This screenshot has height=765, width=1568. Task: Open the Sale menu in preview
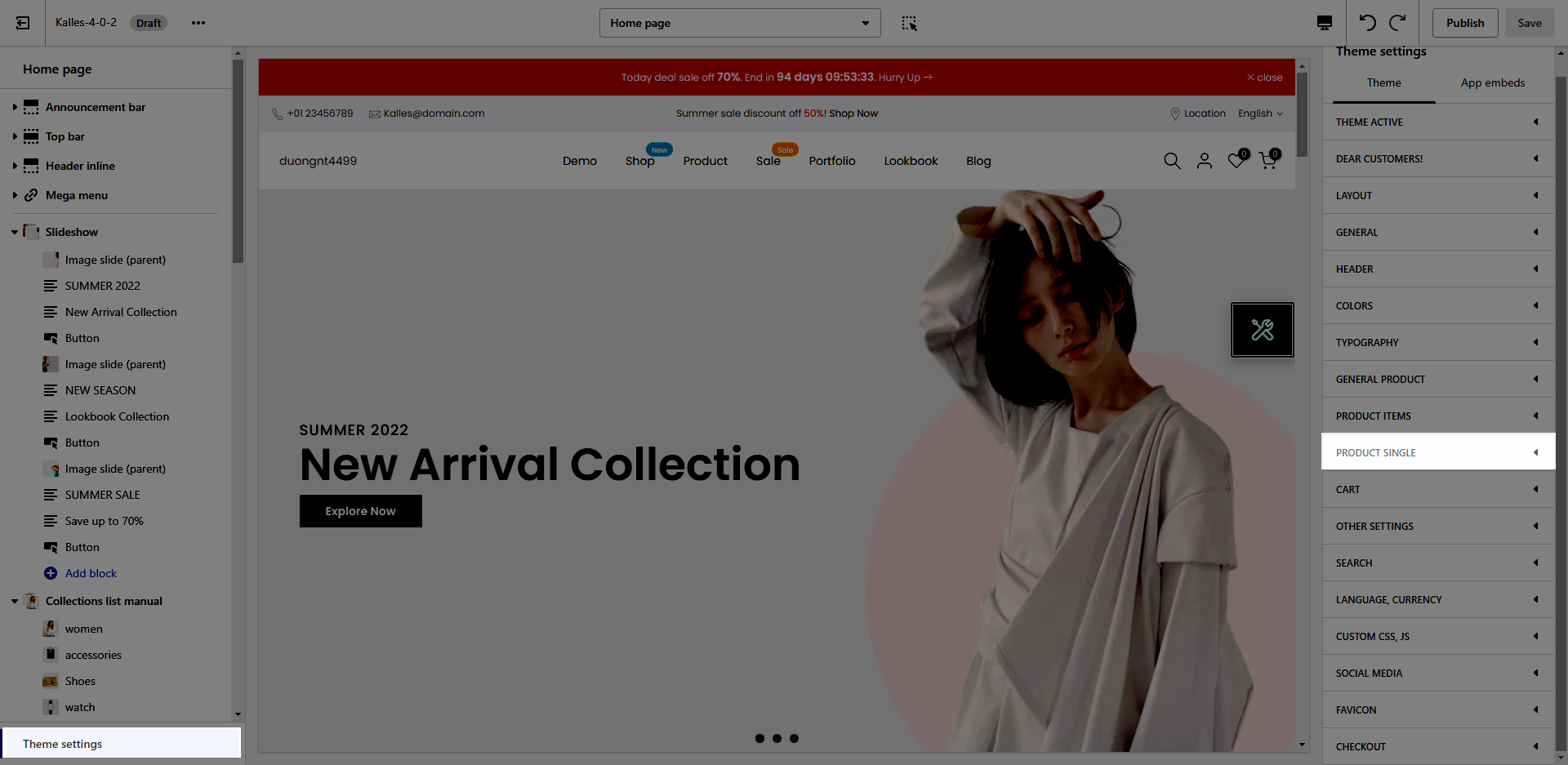pos(768,161)
